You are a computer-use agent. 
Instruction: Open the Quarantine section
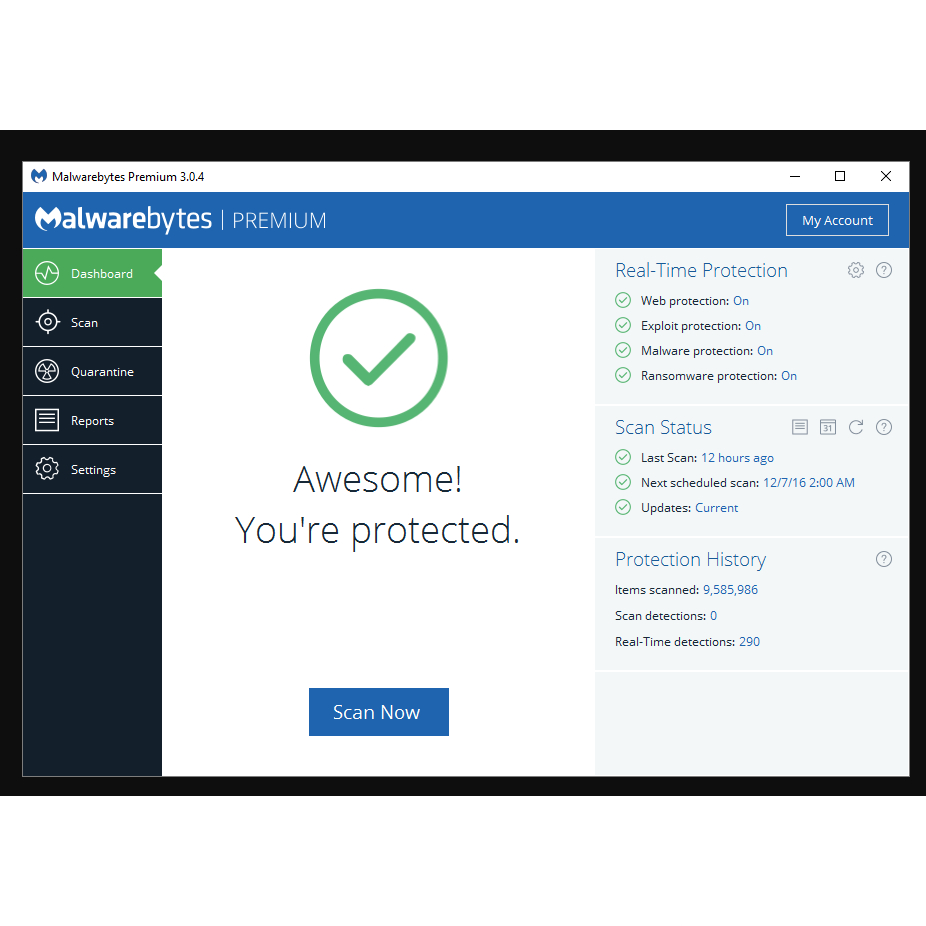[x=92, y=371]
